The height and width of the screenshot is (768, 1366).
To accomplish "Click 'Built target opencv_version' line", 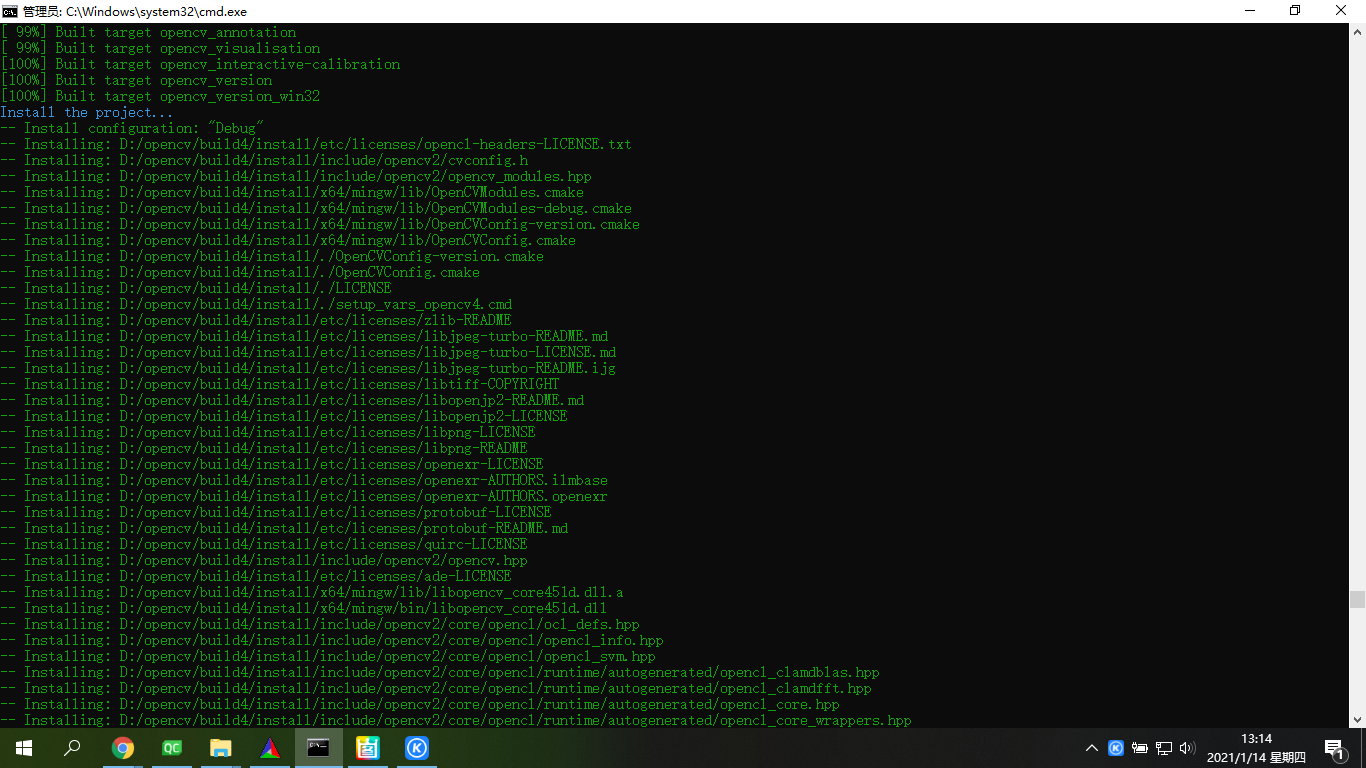I will (x=136, y=80).
